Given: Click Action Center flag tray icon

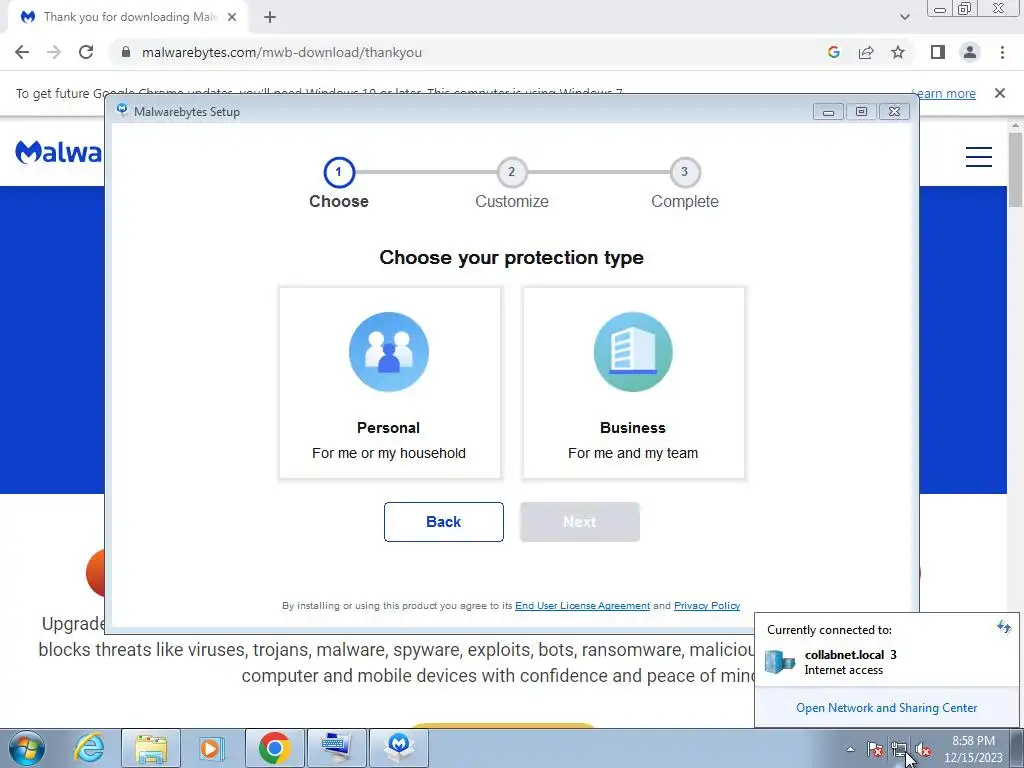Looking at the screenshot, I should tap(875, 750).
